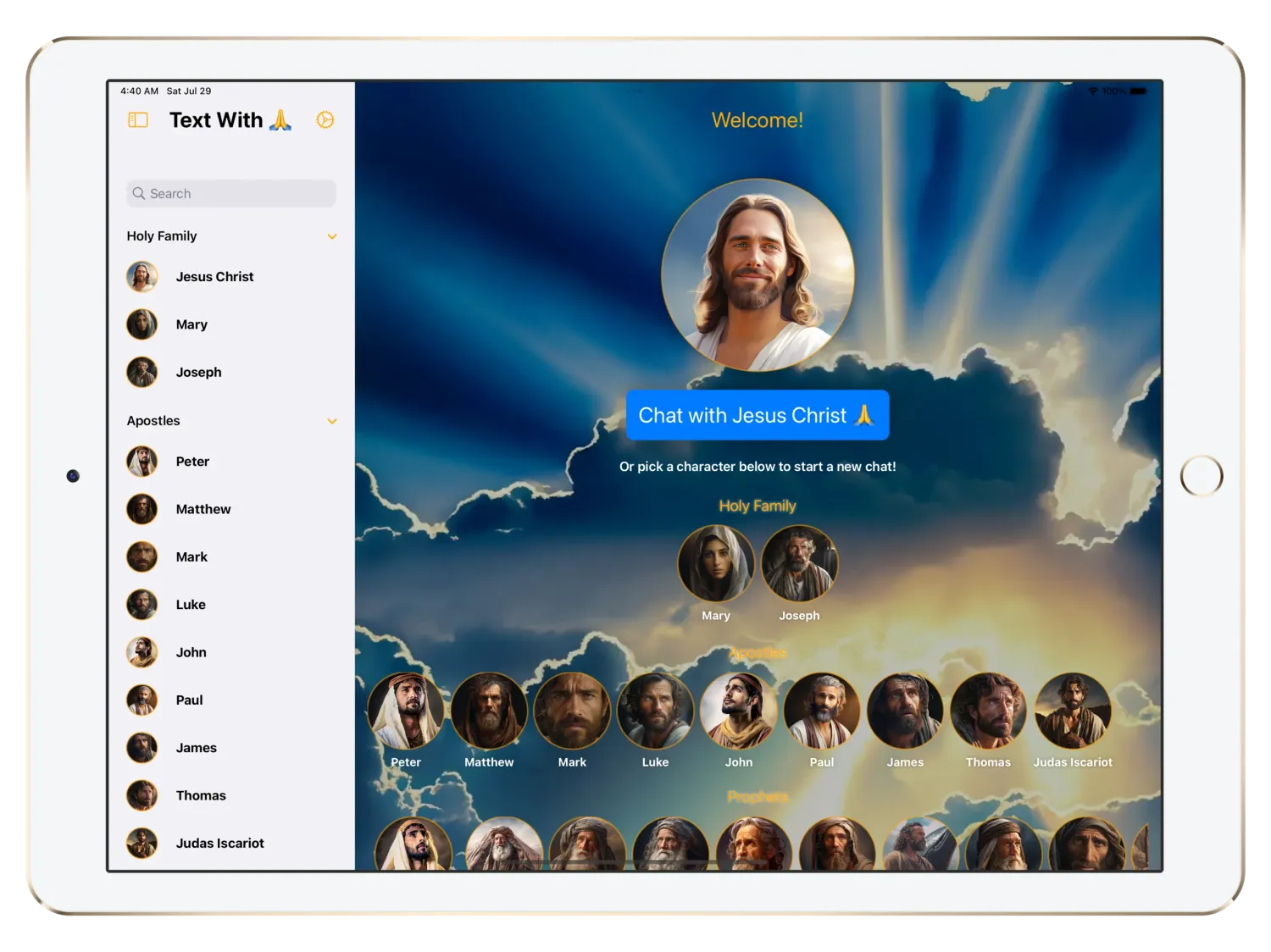The width and height of the screenshot is (1271, 952).
Task: Open the sidebar collapse icon
Action: pyautogui.click(x=136, y=119)
